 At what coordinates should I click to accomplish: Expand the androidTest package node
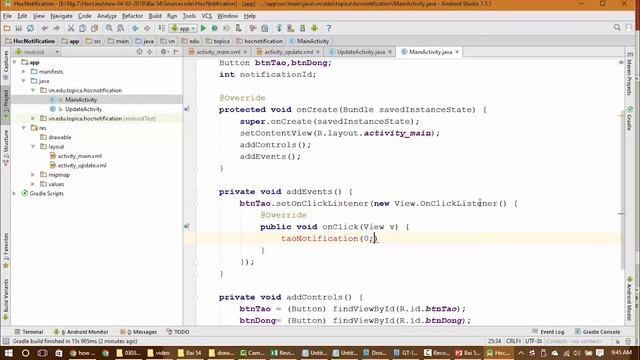[x=33, y=118]
